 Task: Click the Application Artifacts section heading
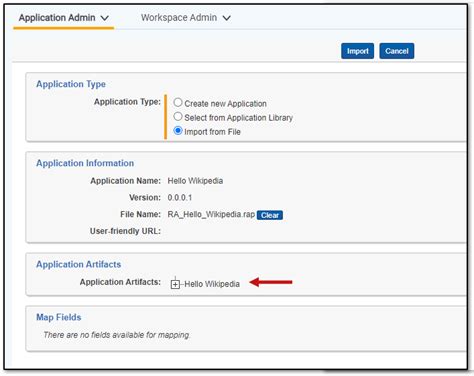pos(79,264)
